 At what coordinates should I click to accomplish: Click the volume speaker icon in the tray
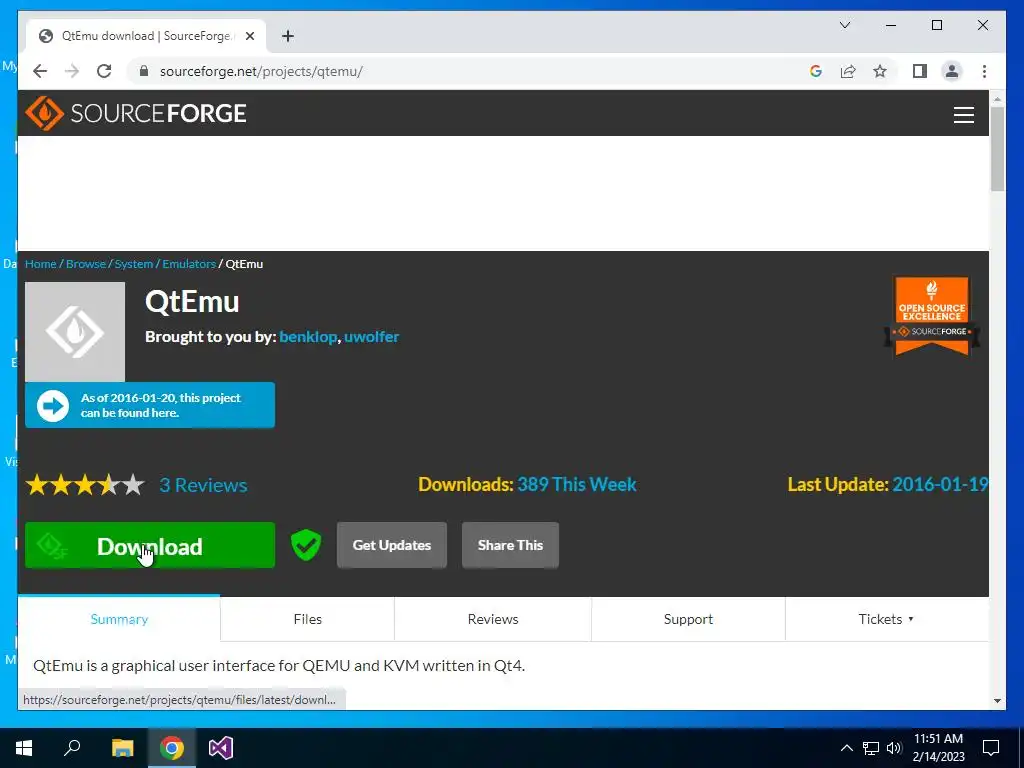coord(894,748)
